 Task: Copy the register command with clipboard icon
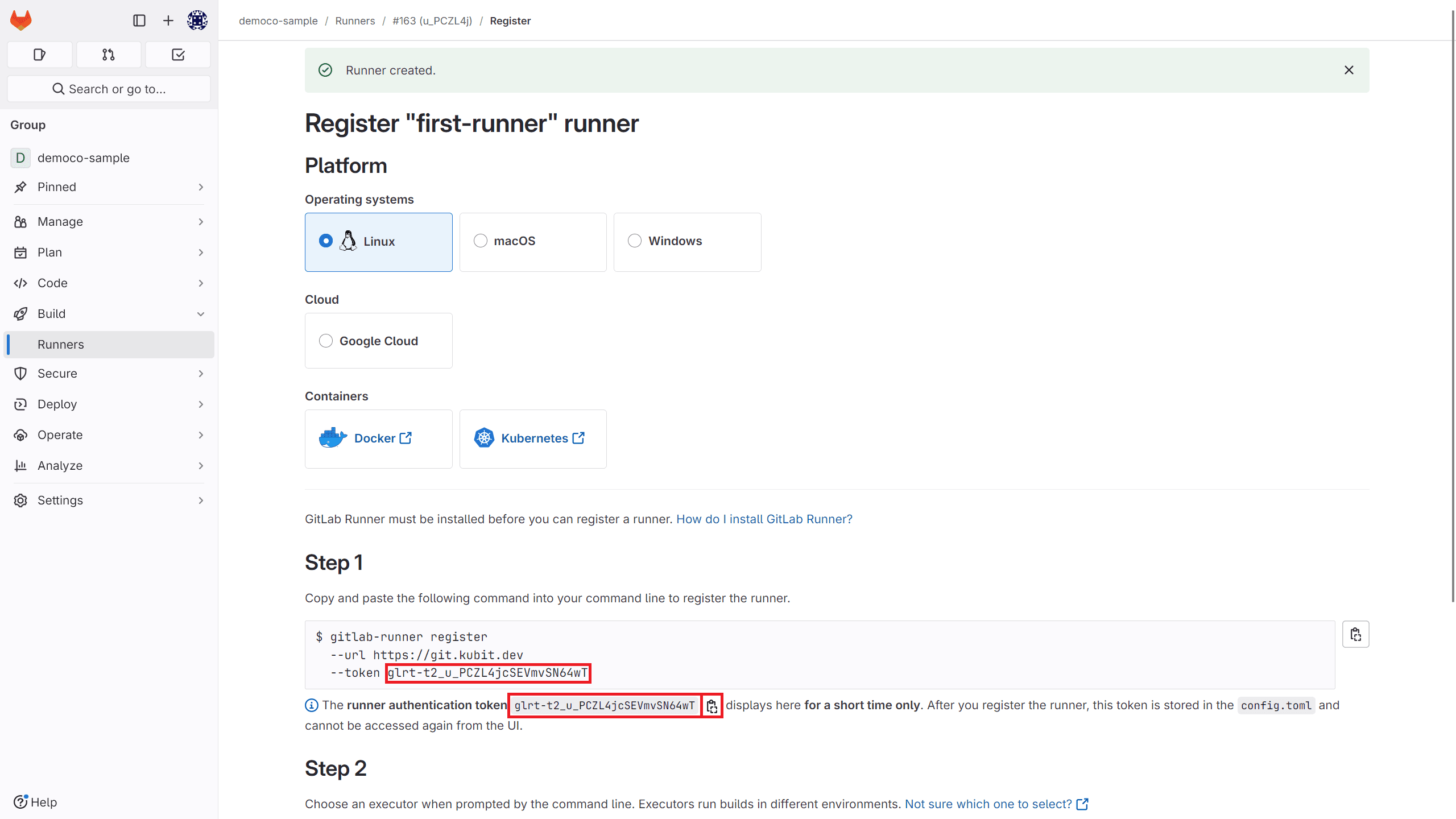pyautogui.click(x=1356, y=634)
